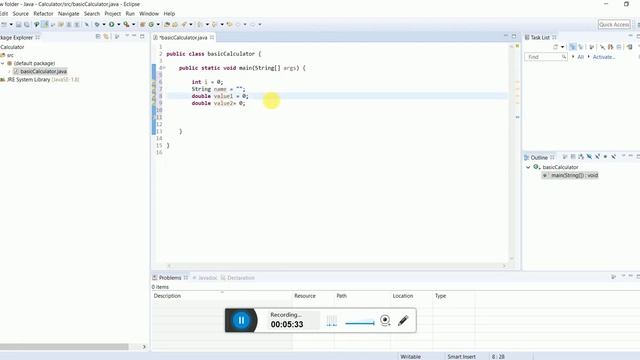Switch to the Javadoc tab

click(205, 278)
